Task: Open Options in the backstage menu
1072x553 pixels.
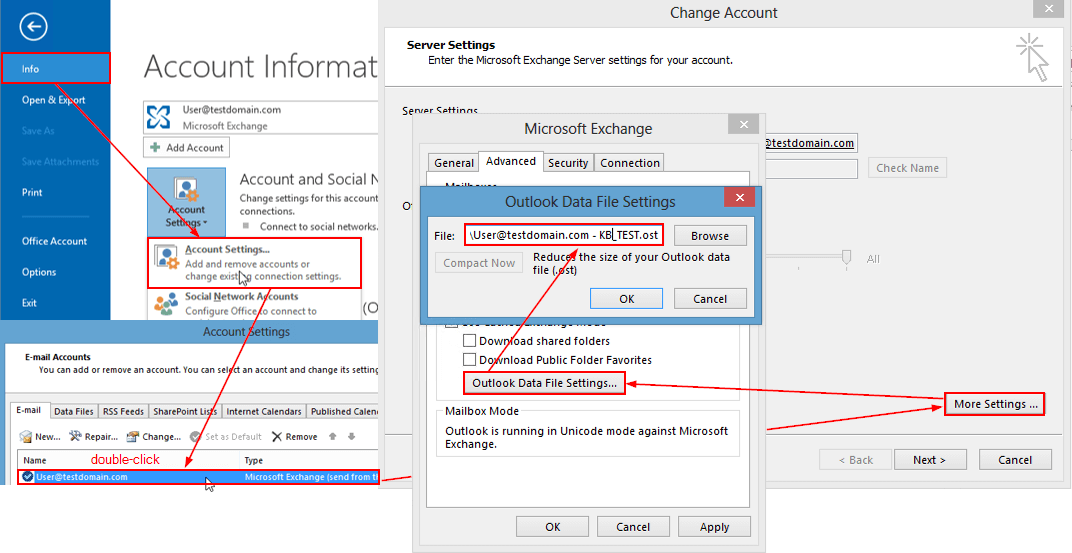Action: 38,271
